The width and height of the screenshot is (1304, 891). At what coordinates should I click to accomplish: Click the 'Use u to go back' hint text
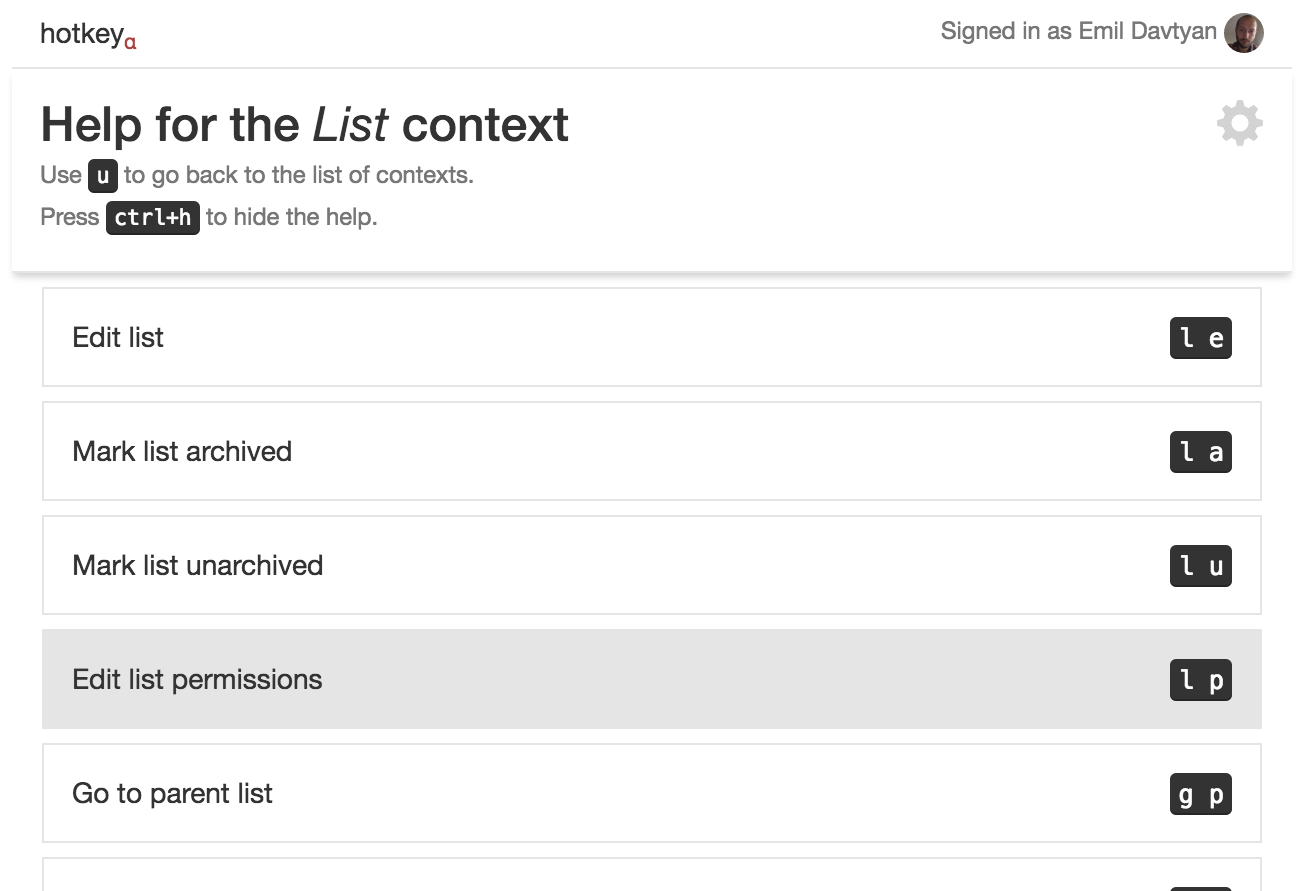(298, 175)
